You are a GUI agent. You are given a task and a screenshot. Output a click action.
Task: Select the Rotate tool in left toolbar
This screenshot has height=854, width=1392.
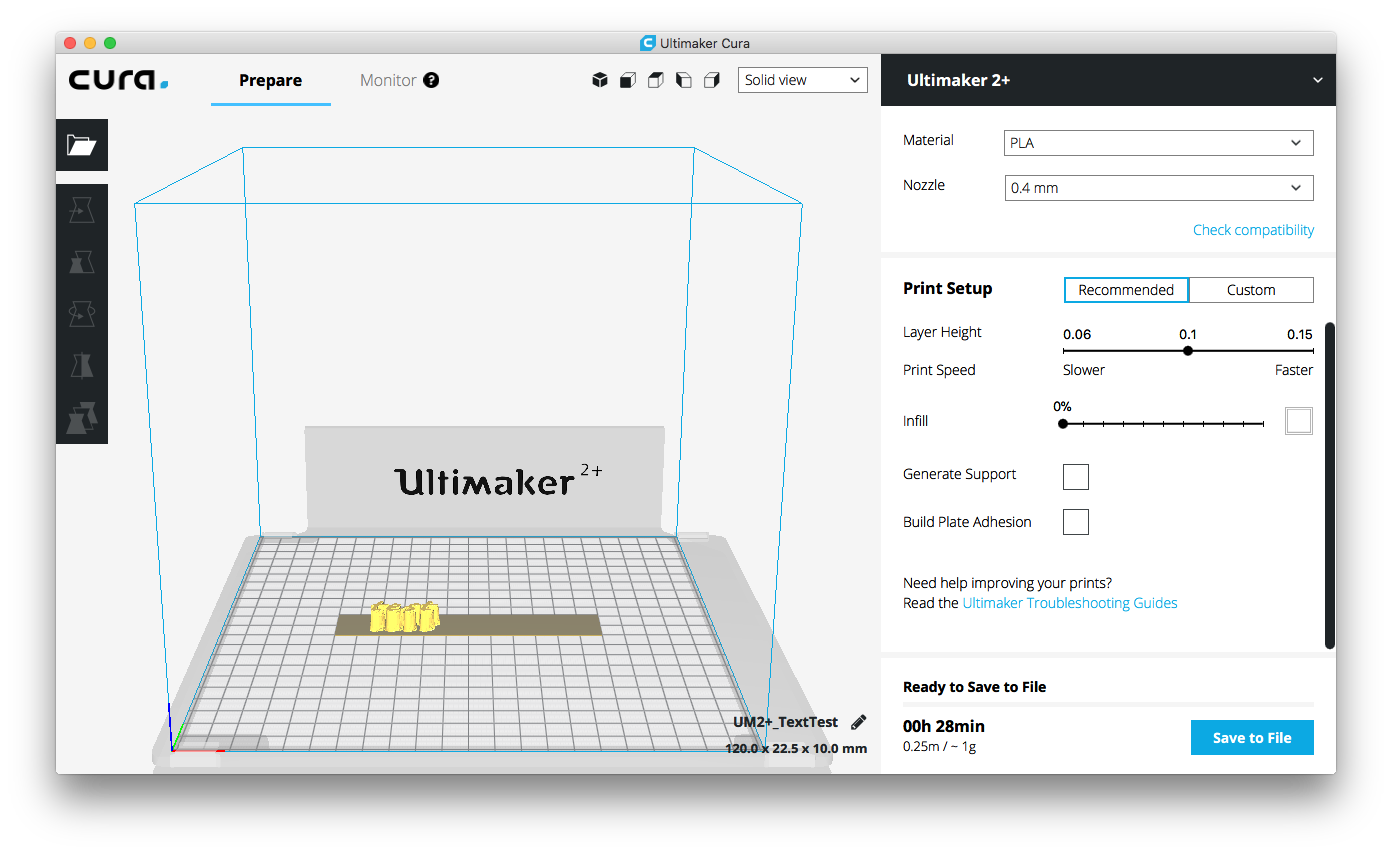(82, 314)
